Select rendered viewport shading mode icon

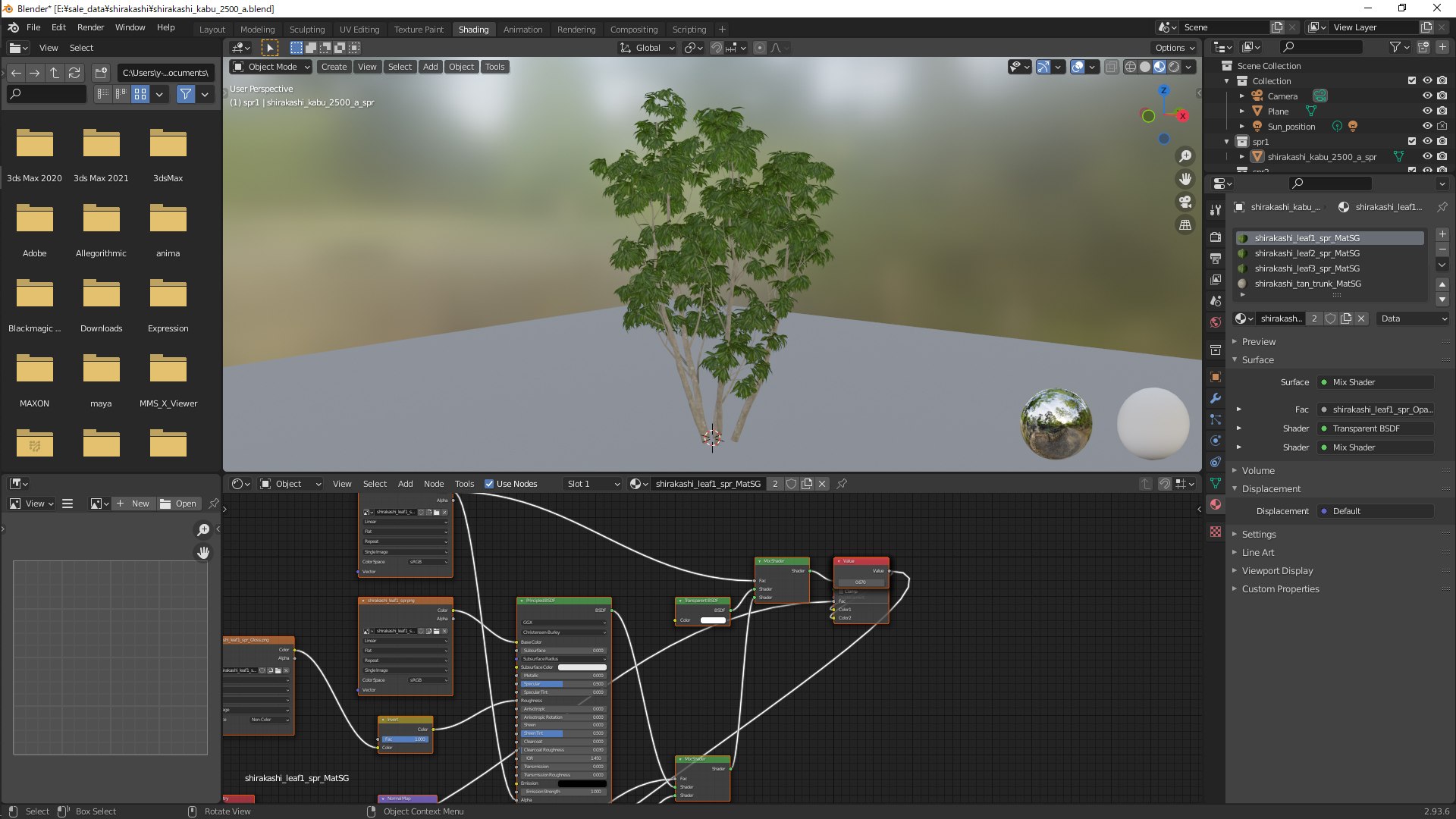coord(1174,67)
